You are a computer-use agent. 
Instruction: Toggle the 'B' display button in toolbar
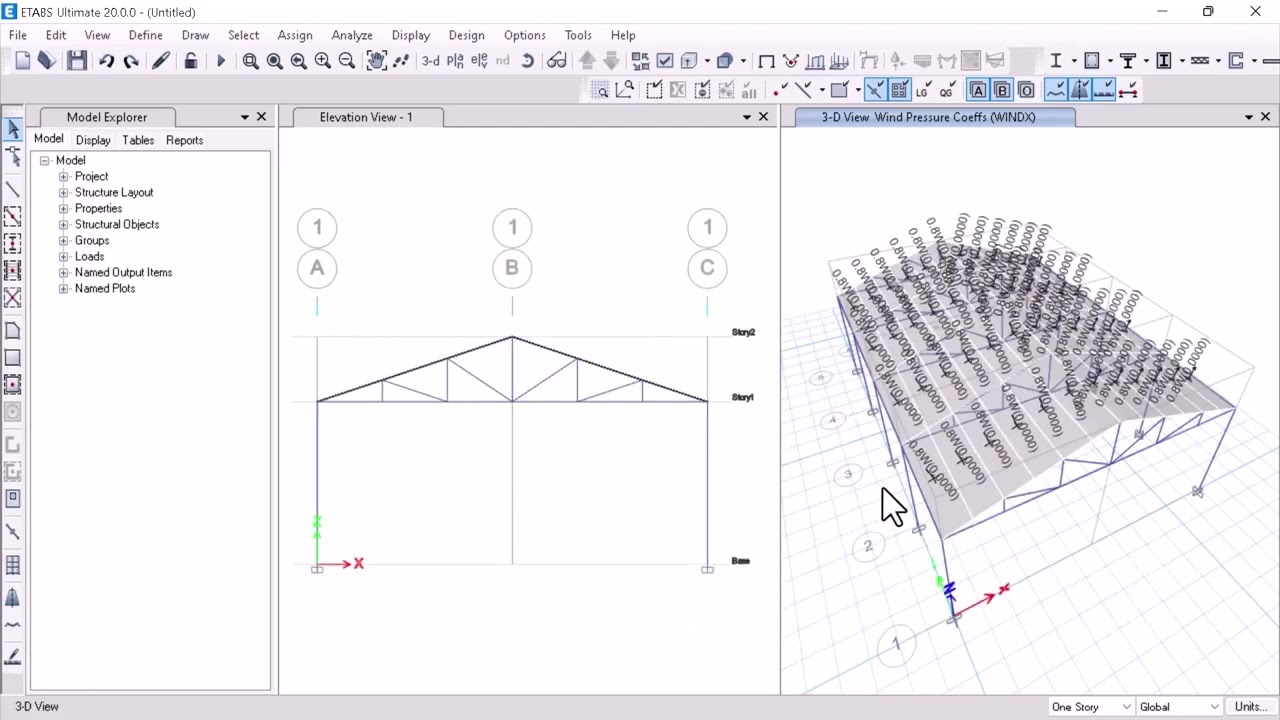point(1002,91)
